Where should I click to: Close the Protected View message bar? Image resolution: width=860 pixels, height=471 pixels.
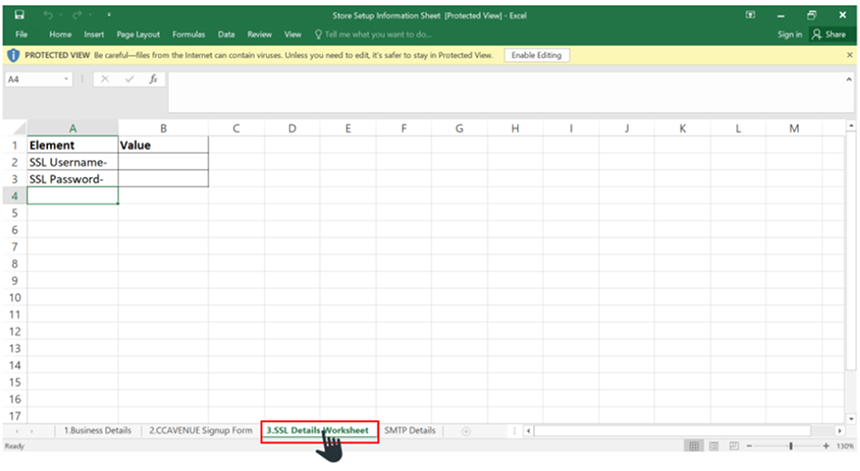pyautogui.click(x=850, y=55)
